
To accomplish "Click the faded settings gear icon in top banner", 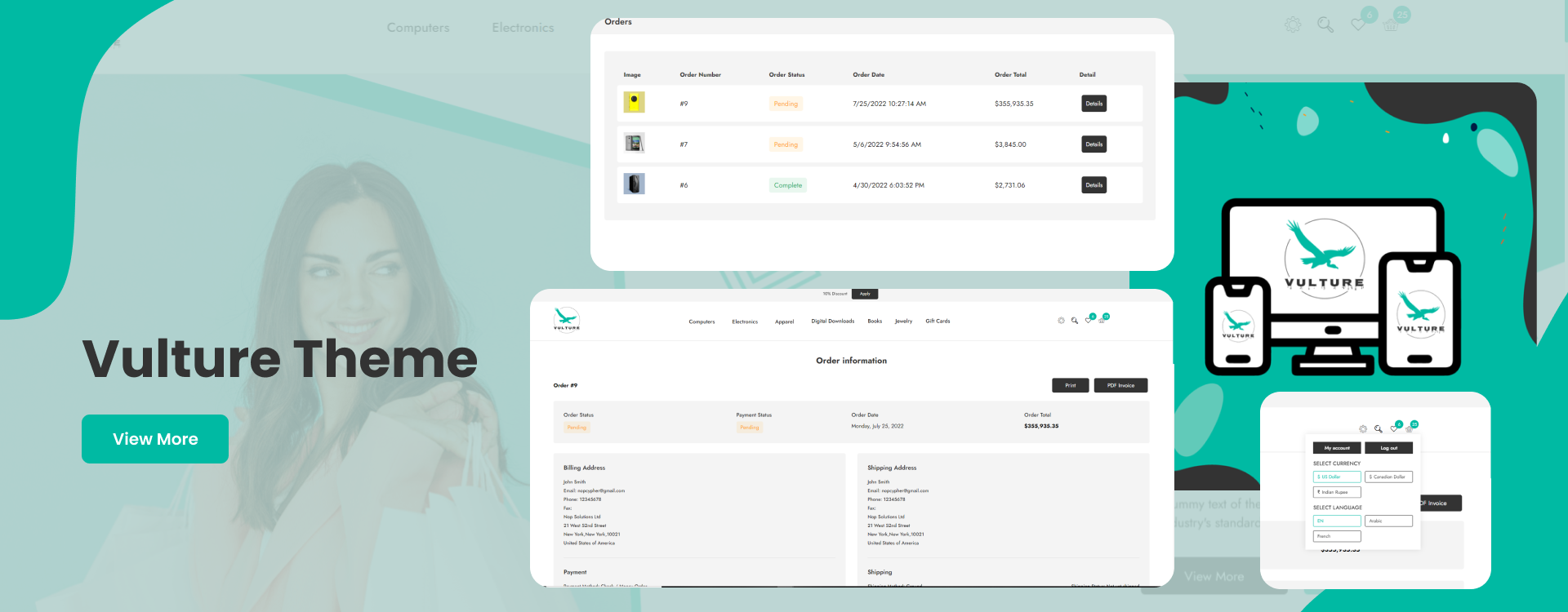I will point(1293,25).
